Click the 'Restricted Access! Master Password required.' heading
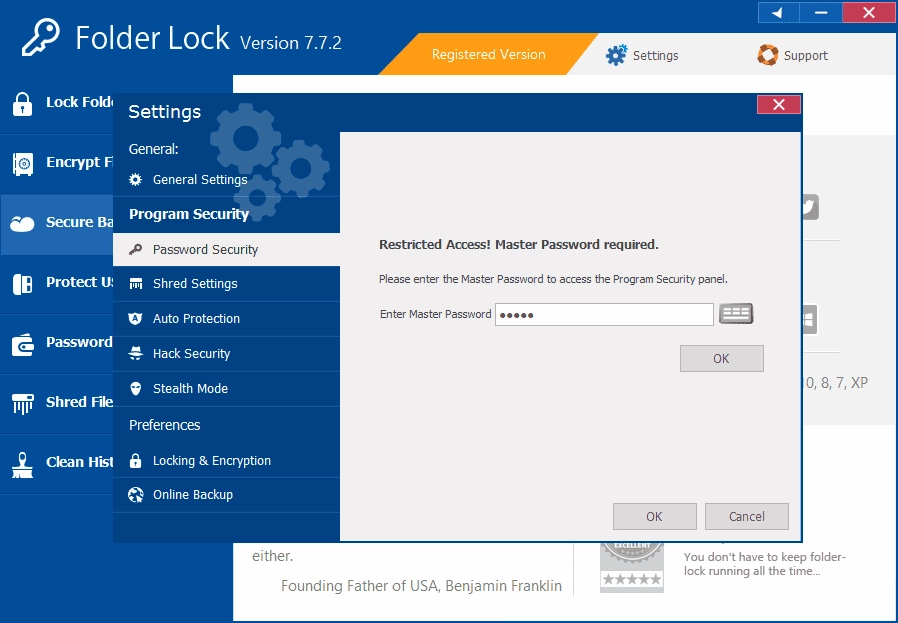 point(519,245)
